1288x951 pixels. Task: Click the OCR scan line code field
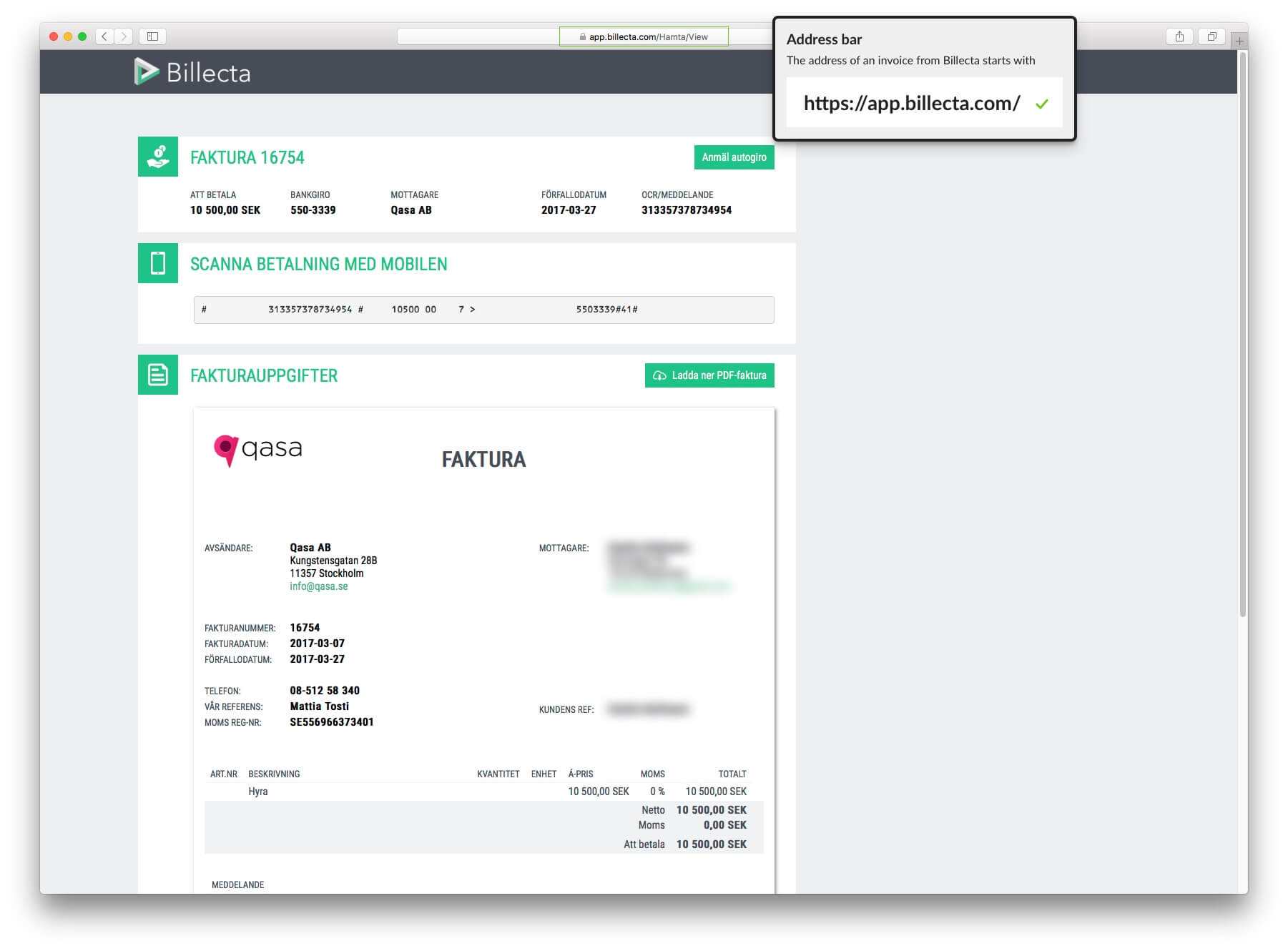coord(483,310)
